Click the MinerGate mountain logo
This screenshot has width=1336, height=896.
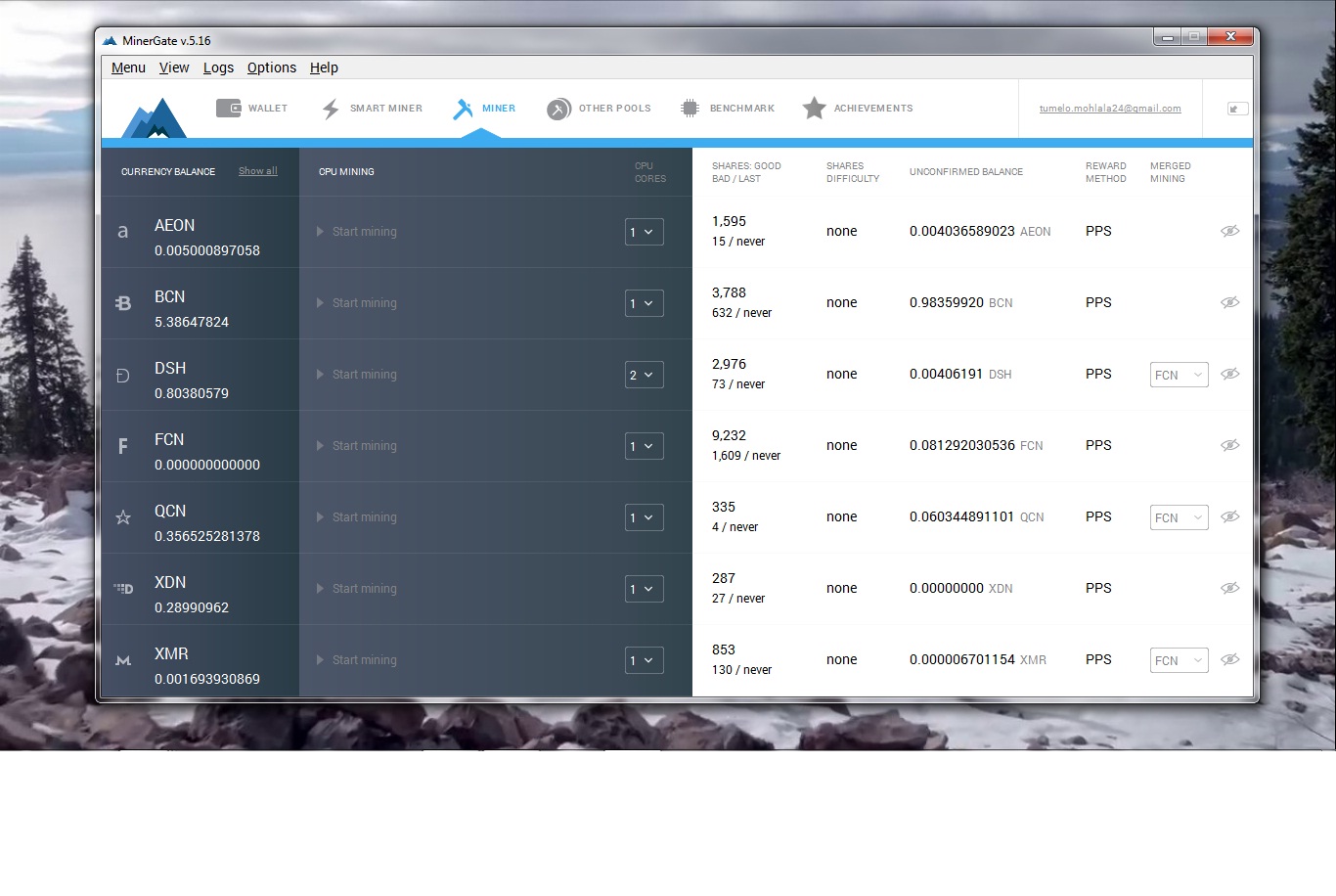154,117
